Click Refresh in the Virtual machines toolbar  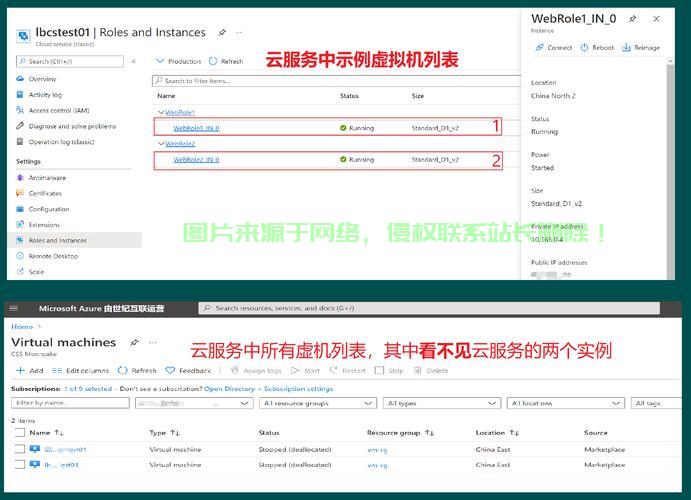[x=137, y=370]
